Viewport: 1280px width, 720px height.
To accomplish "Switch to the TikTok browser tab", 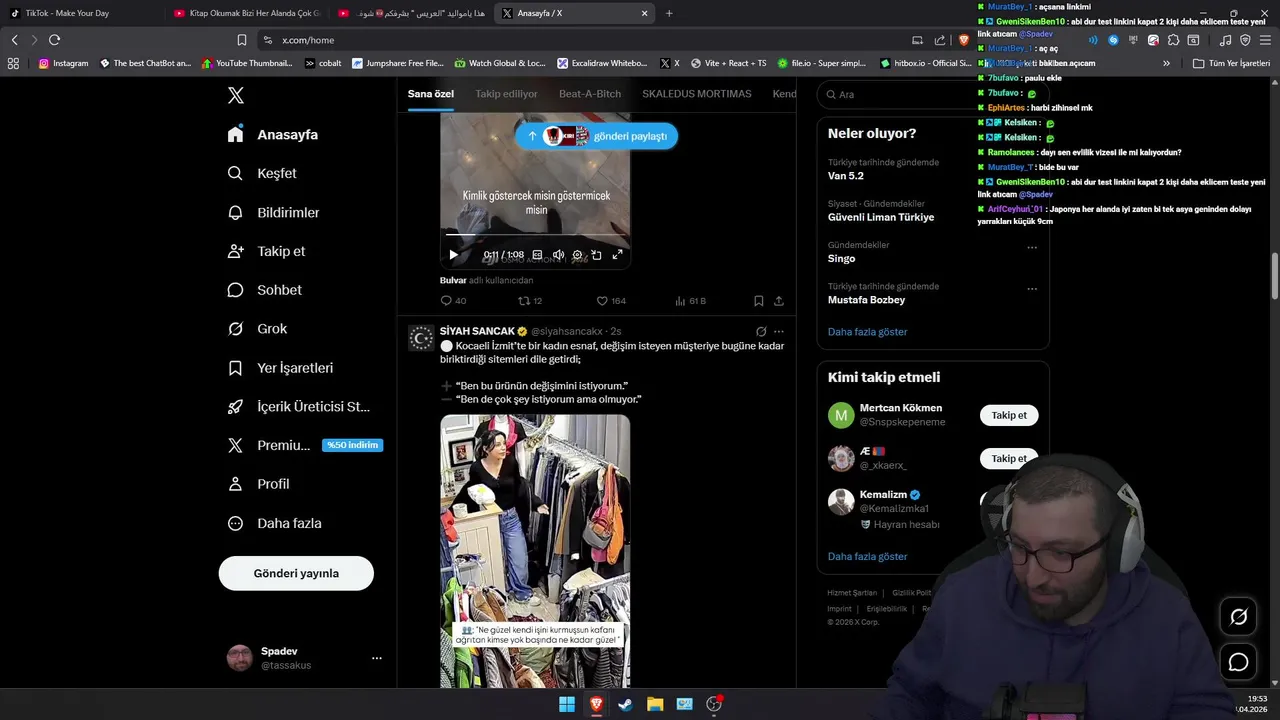I will coord(80,13).
